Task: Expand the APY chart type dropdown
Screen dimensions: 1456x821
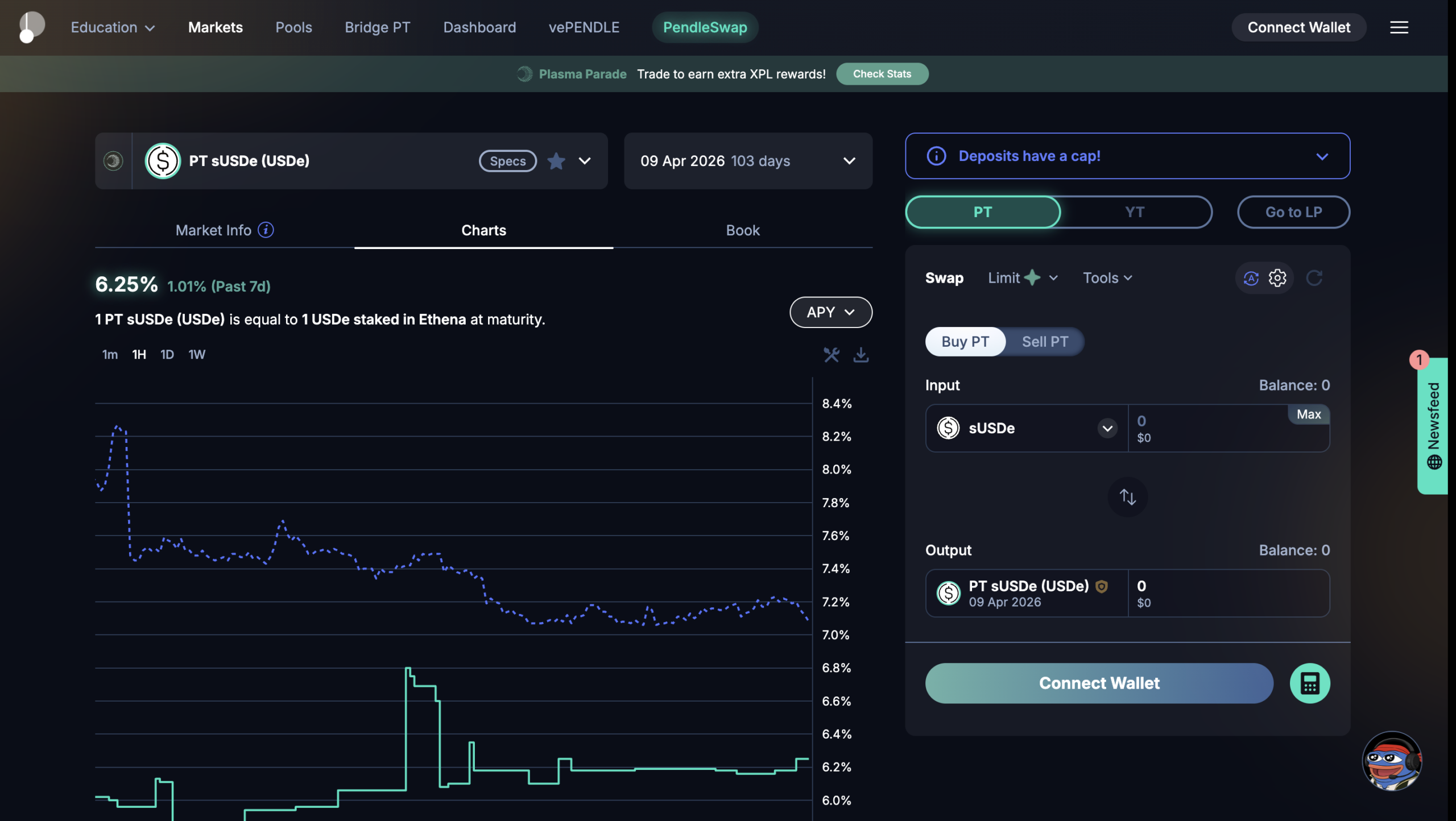Action: 830,312
